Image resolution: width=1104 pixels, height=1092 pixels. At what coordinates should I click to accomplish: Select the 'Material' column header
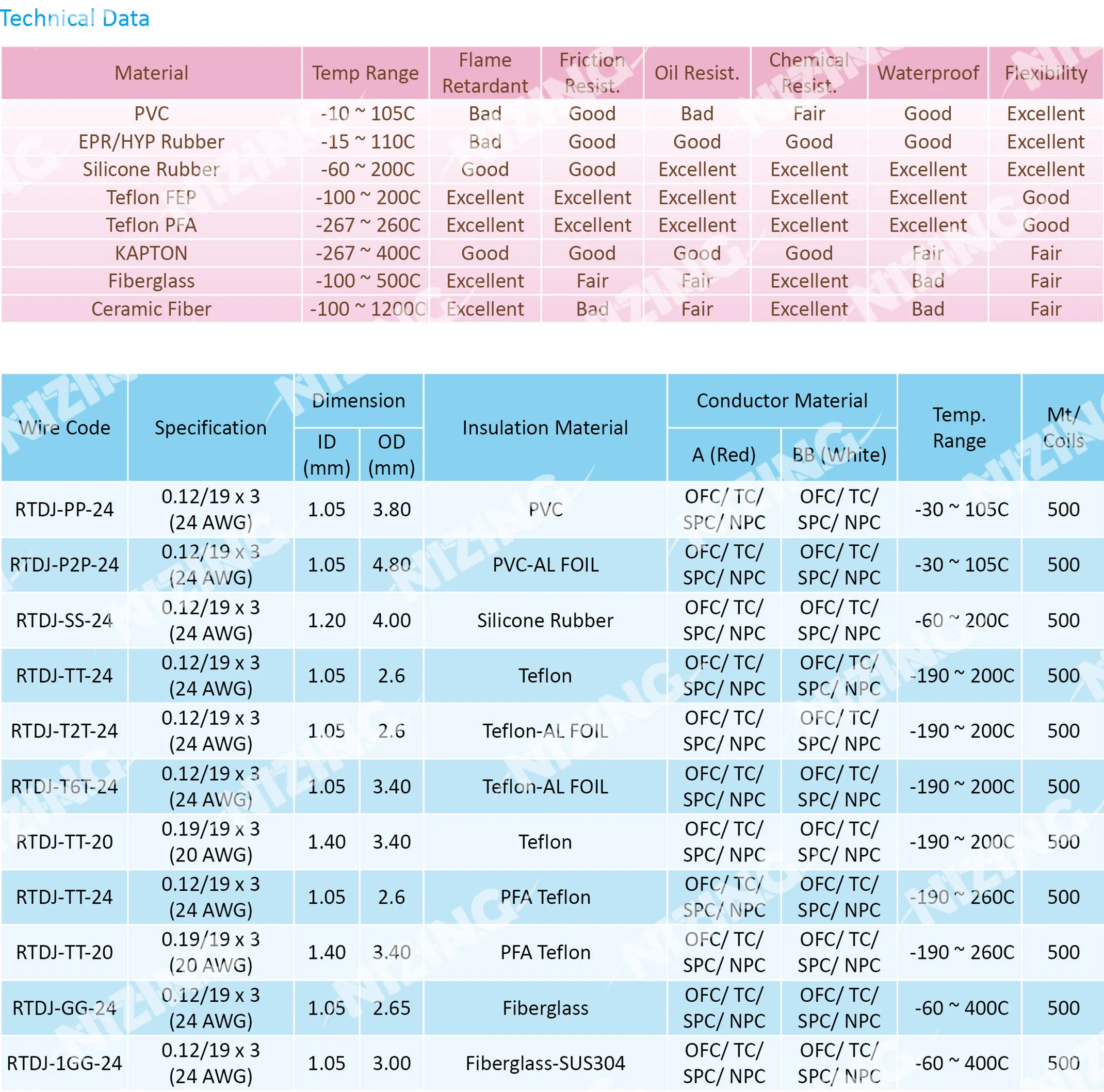[x=152, y=73]
